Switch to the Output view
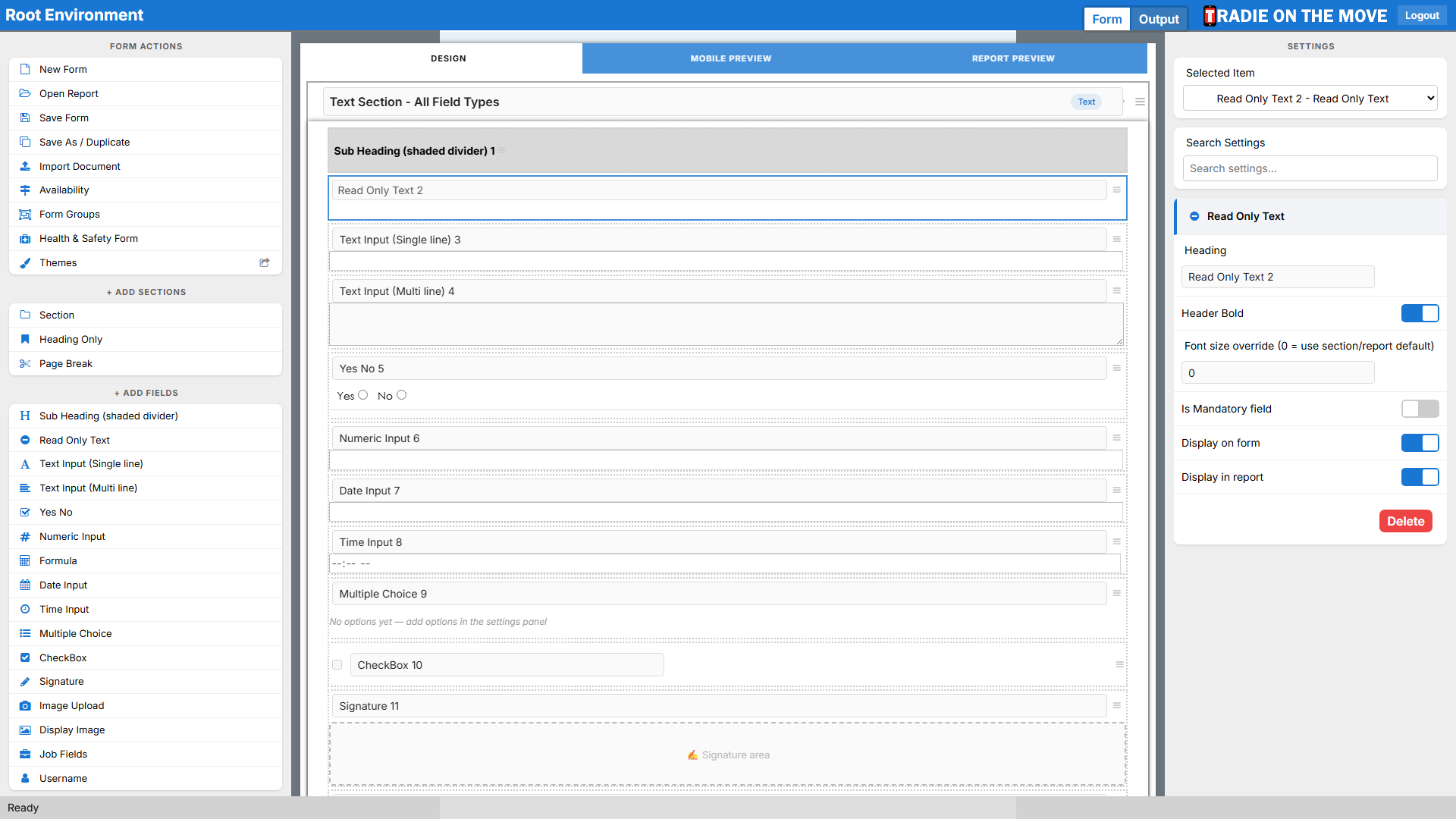The width and height of the screenshot is (1456, 819). (x=1159, y=19)
